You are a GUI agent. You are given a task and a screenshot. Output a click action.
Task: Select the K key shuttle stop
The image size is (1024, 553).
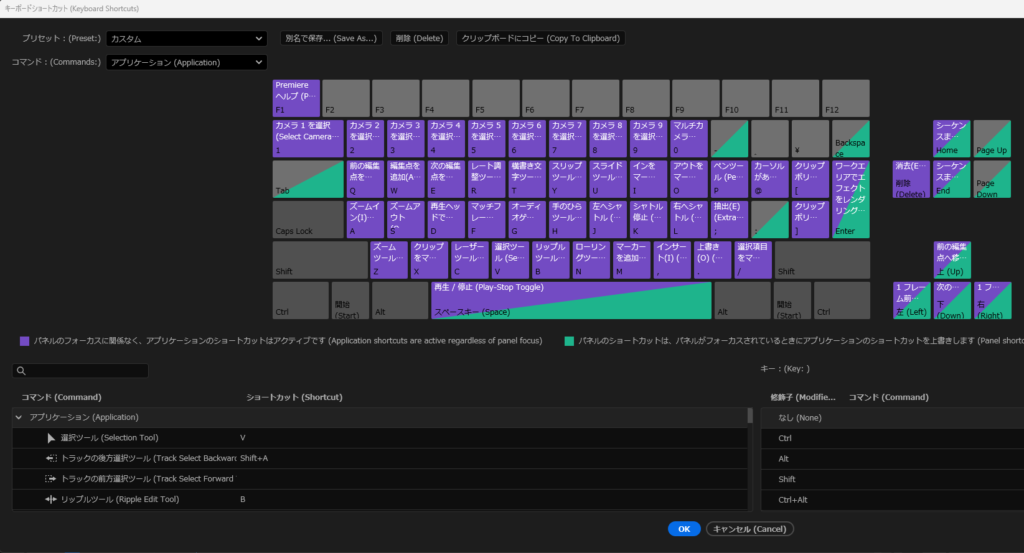point(648,219)
